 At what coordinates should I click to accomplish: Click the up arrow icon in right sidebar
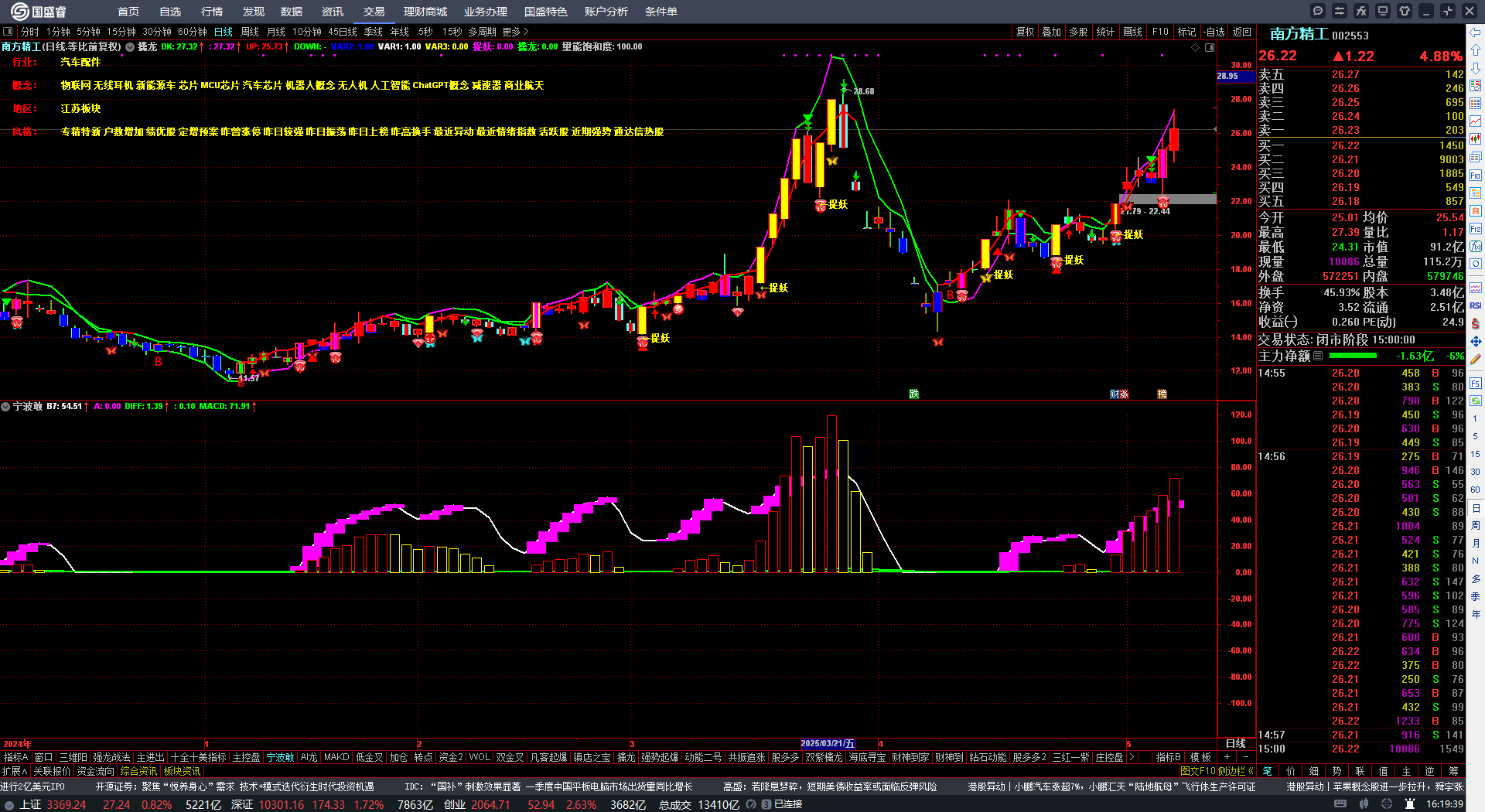(1476, 49)
